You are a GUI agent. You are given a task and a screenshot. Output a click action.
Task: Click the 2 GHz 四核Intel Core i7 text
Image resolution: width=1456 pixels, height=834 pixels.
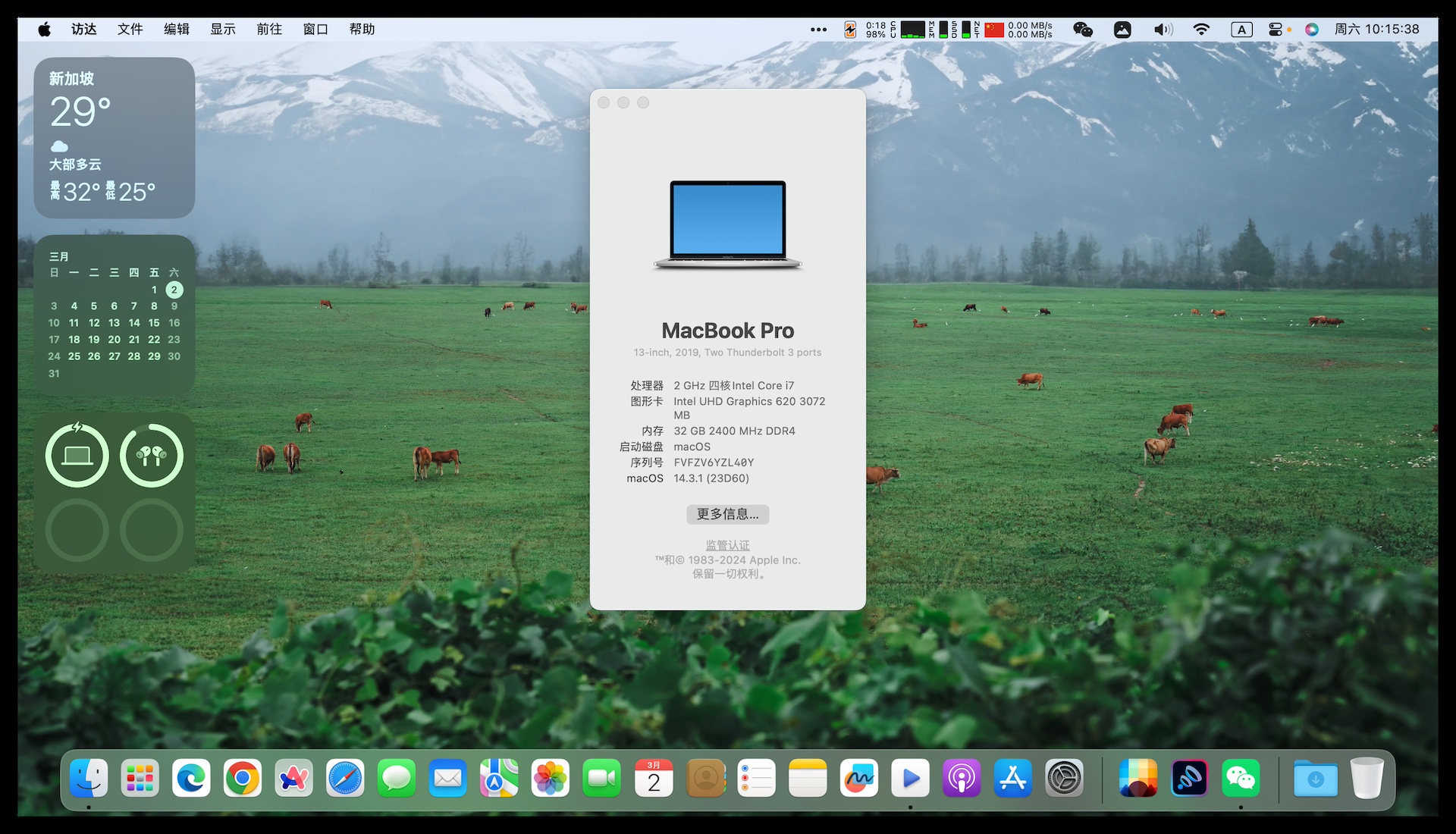(x=733, y=386)
